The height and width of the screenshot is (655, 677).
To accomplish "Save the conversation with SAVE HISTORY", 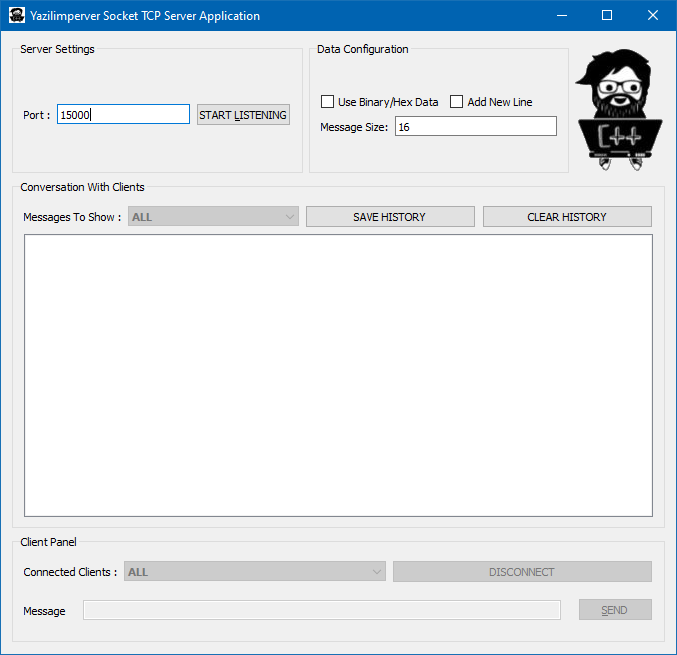I will [390, 216].
